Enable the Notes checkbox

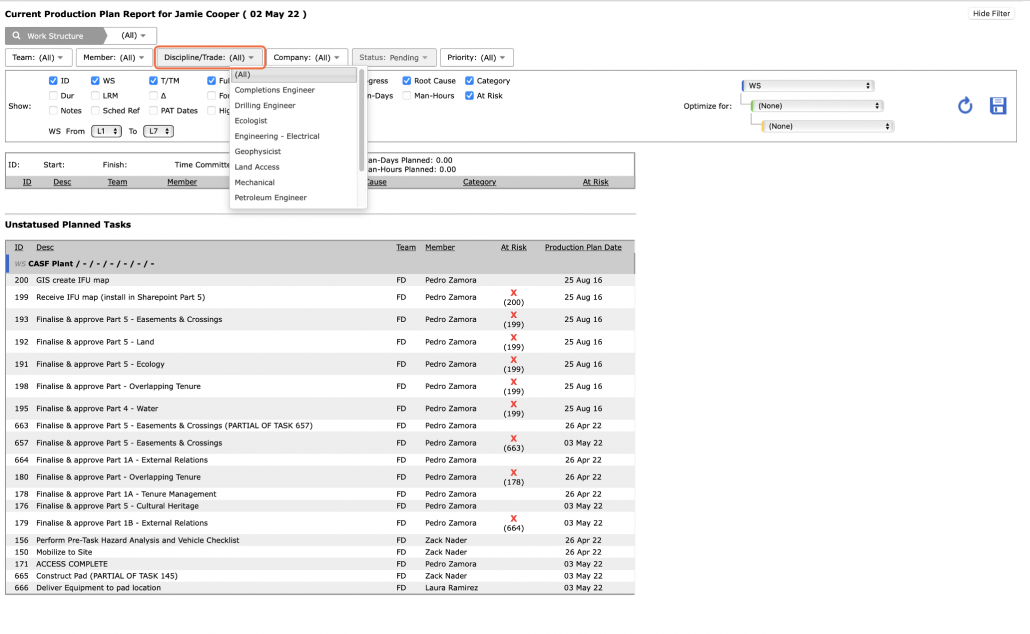tap(53, 111)
